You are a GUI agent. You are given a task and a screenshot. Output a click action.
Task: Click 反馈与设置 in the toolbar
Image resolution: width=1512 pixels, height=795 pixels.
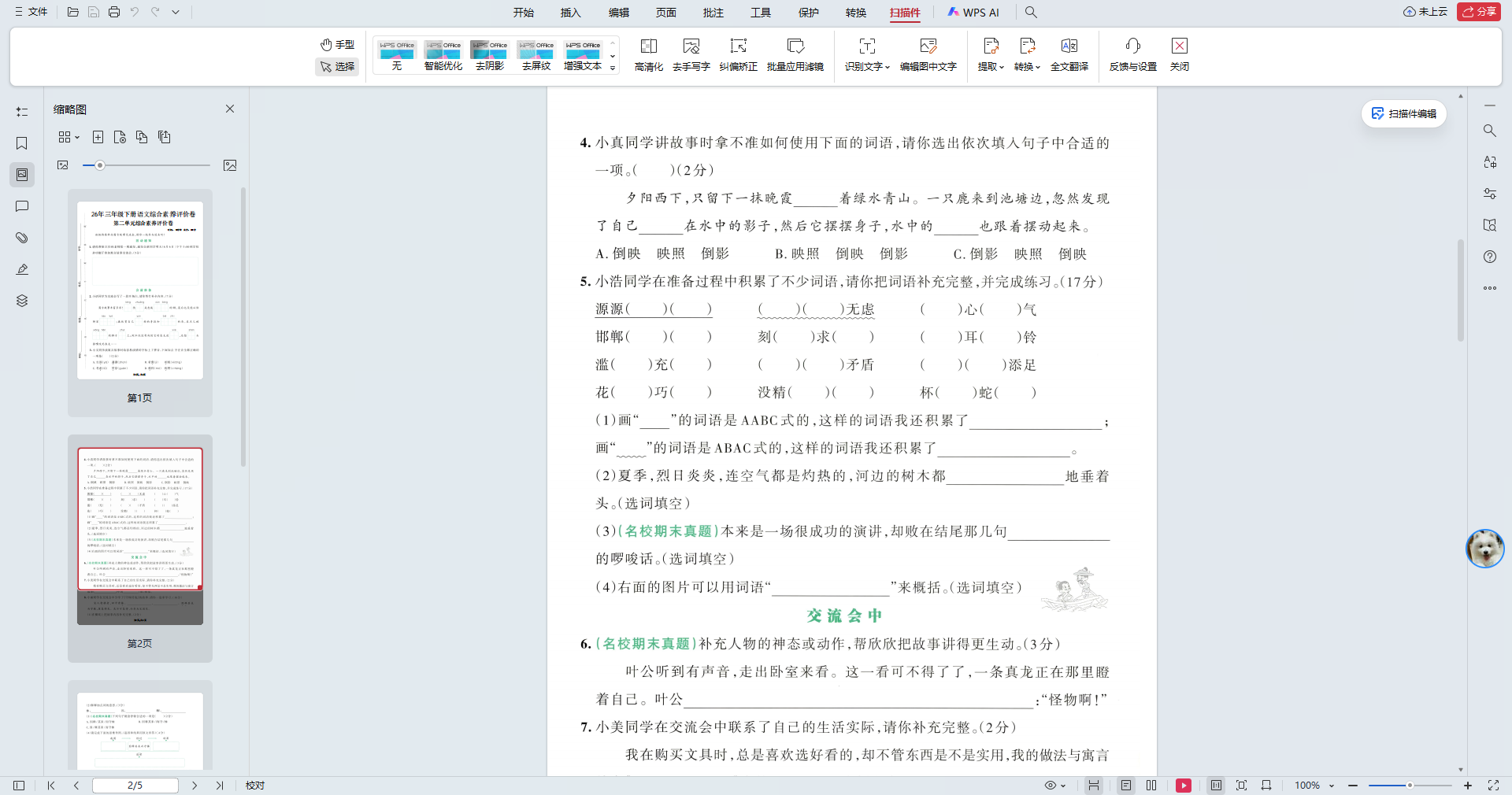point(1132,55)
